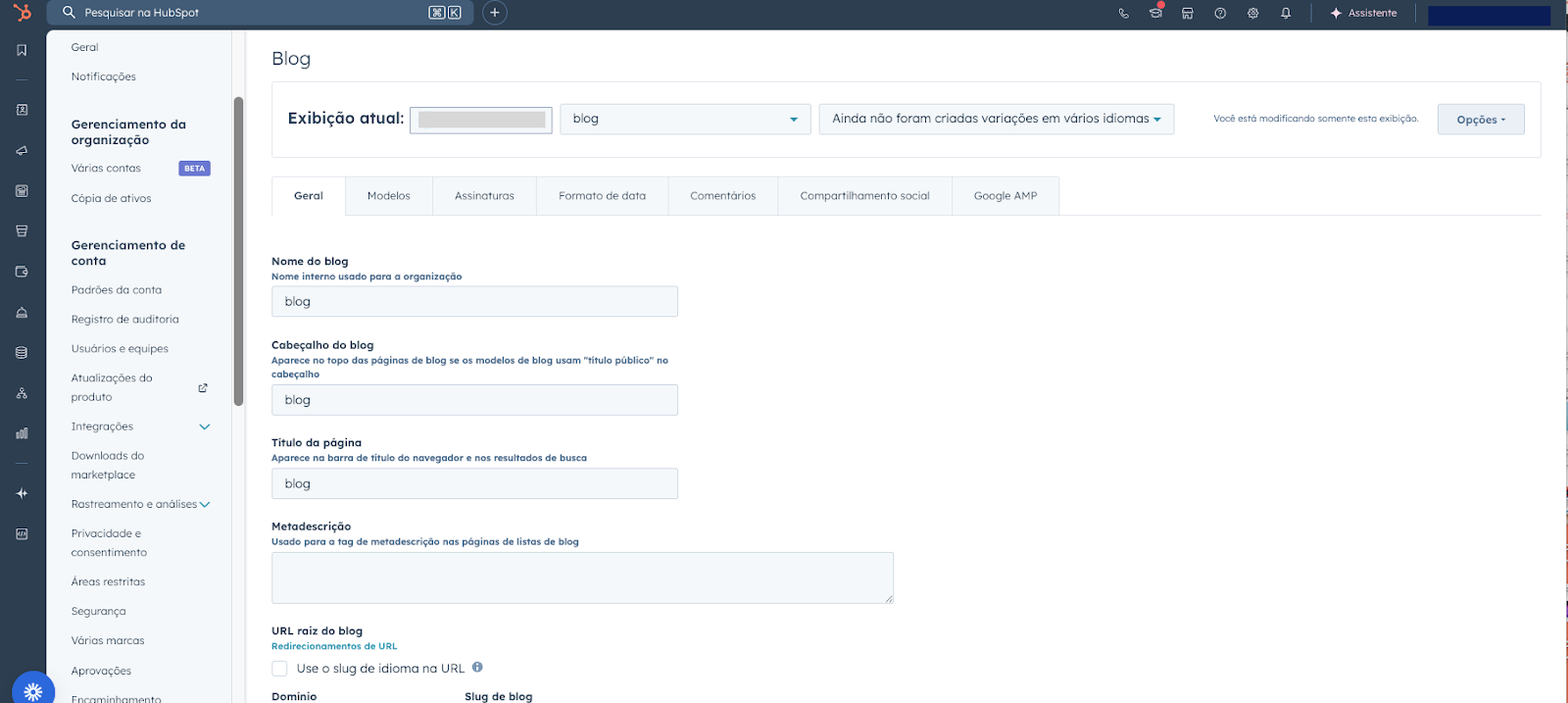1568x703 pixels.
Task: Enable 'Use o slug de idioma na URL'
Action: [280, 669]
